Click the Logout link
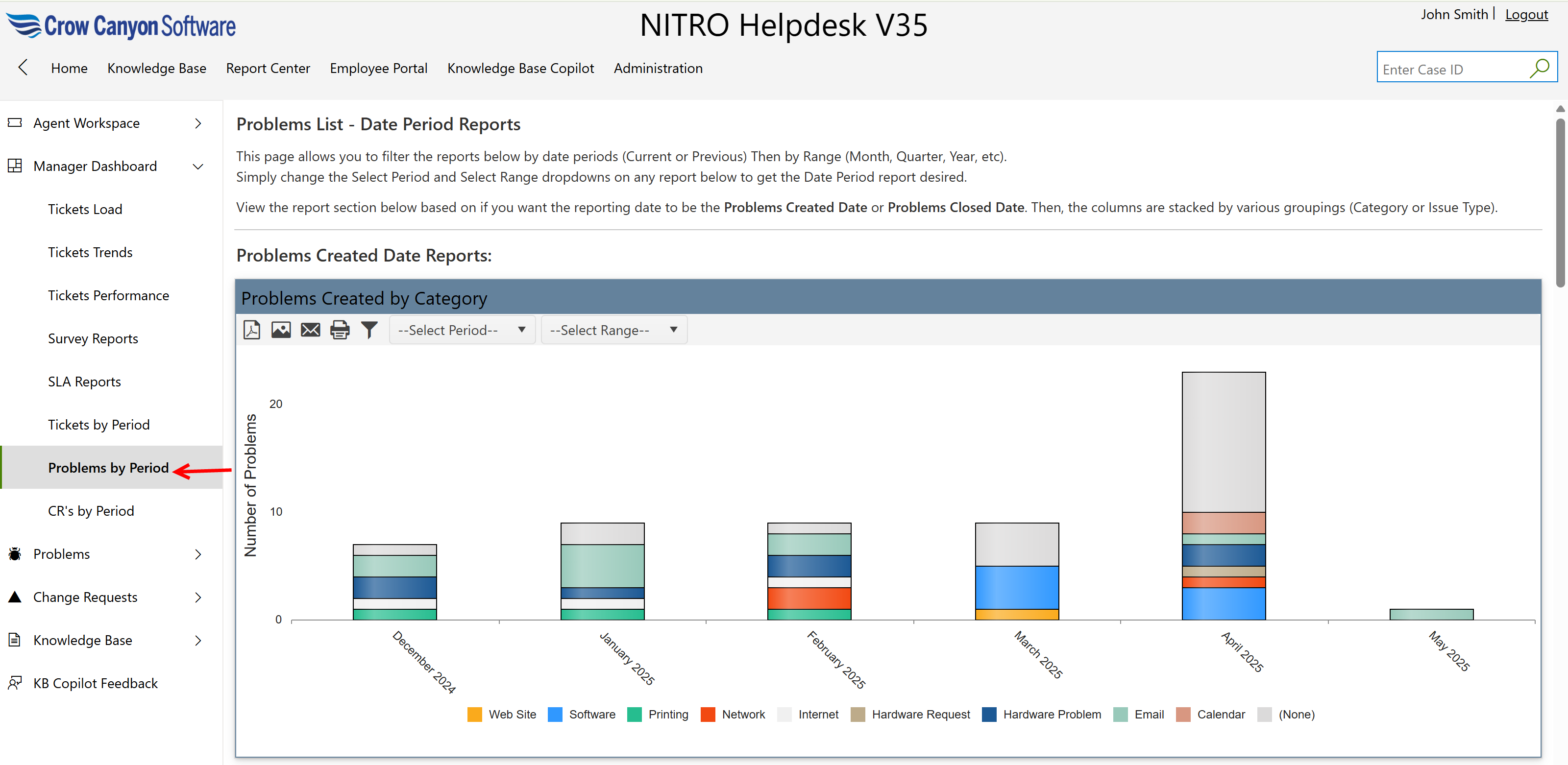This screenshot has width=1568, height=765. tap(1526, 14)
